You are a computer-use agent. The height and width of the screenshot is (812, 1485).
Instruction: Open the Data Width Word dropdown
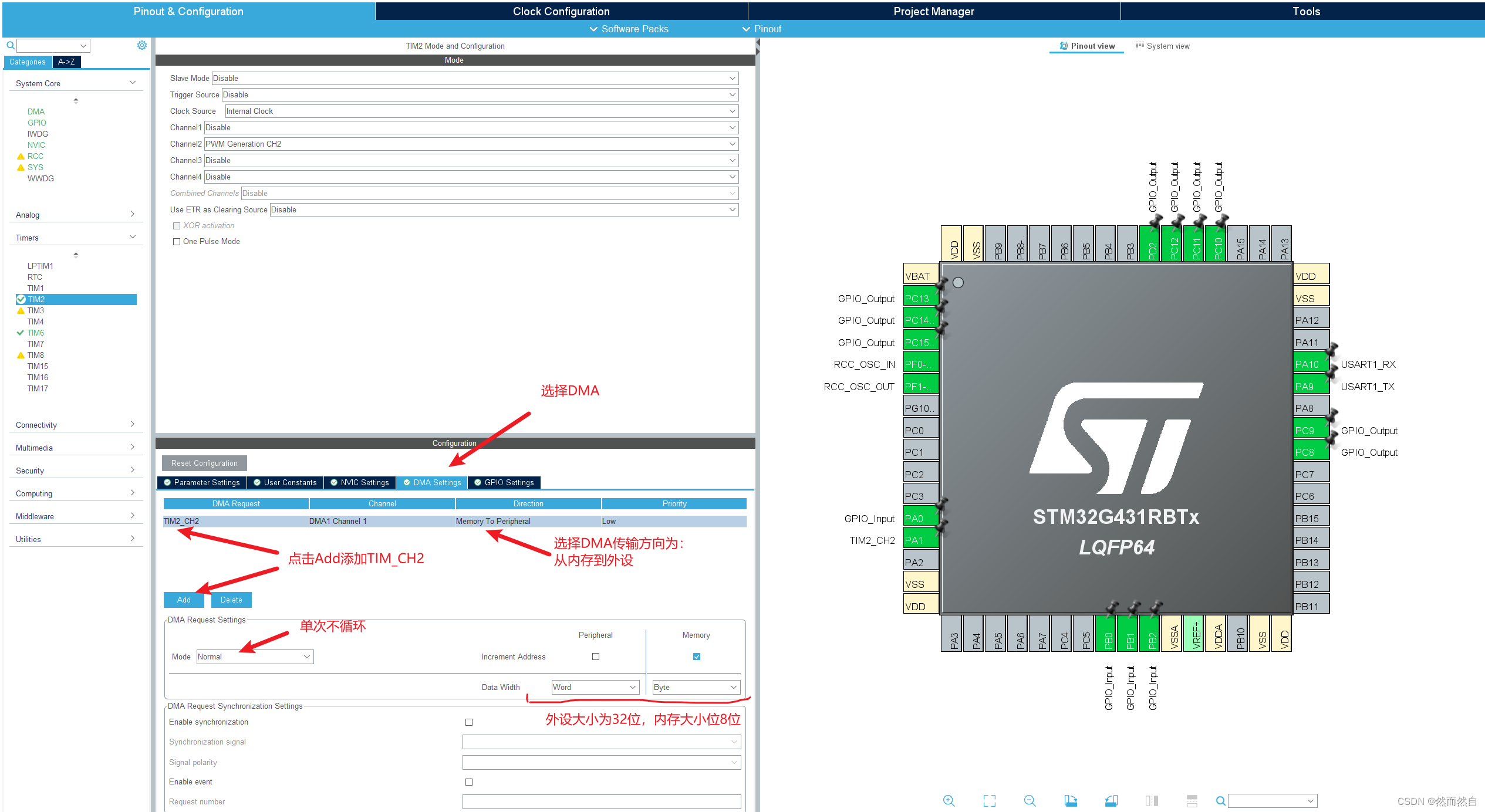click(x=594, y=686)
